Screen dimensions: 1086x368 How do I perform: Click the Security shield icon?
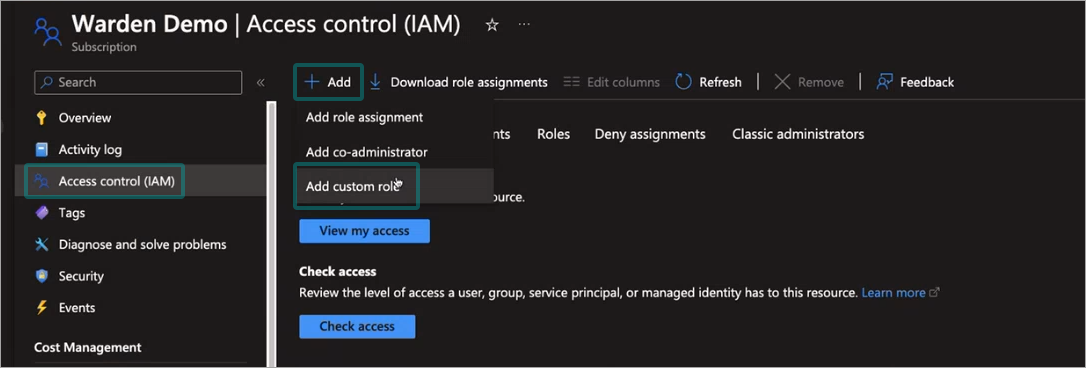tap(42, 276)
